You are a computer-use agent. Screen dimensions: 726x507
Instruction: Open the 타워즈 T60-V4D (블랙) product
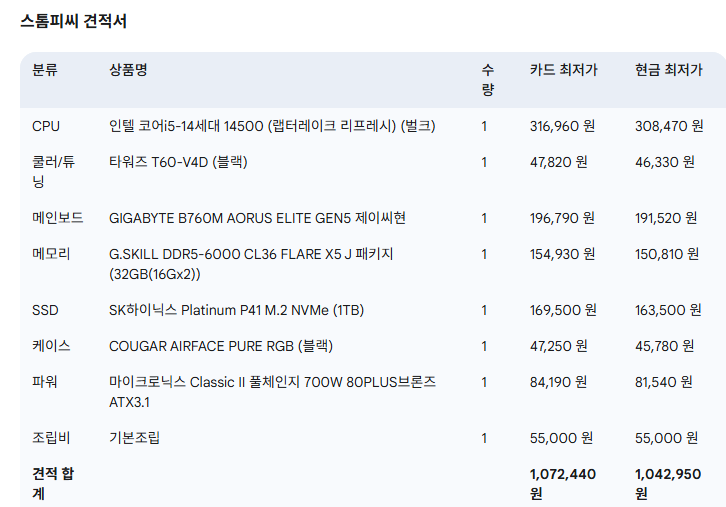pyautogui.click(x=178, y=162)
